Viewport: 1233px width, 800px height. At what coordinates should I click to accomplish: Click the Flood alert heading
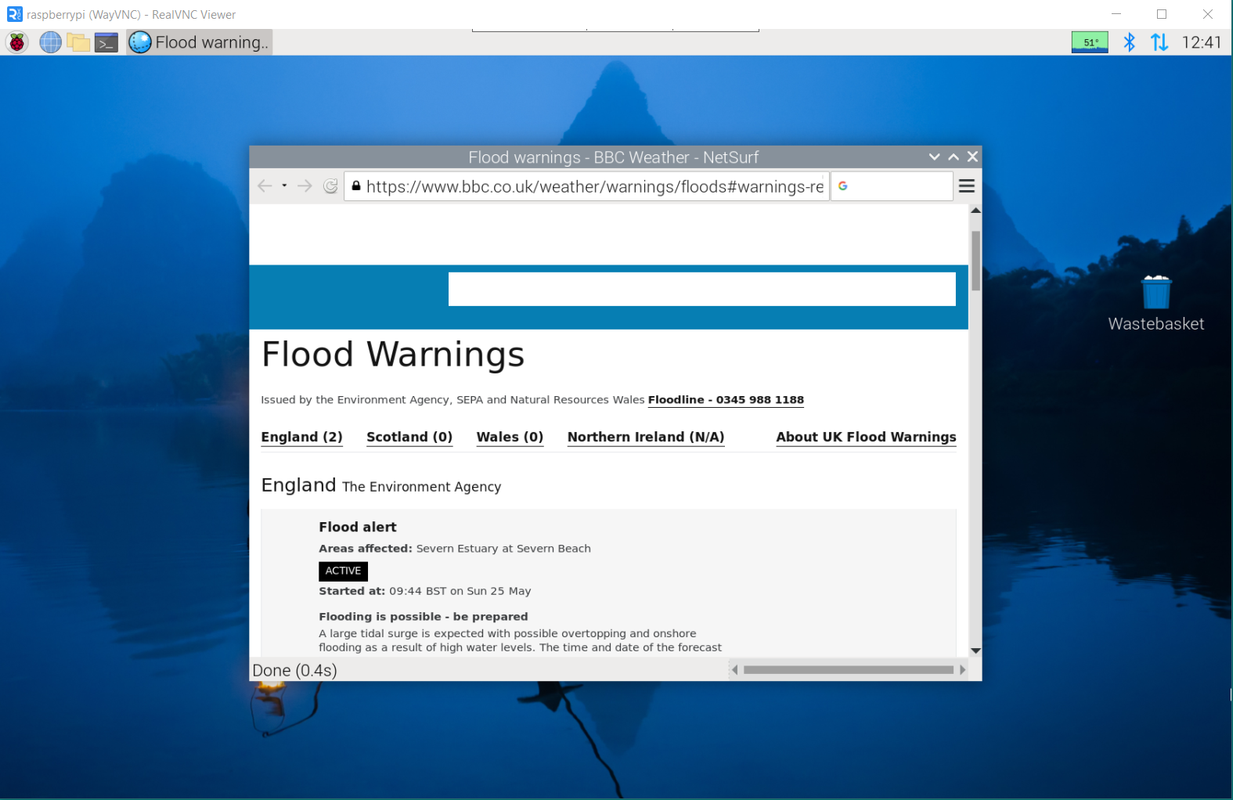358,527
